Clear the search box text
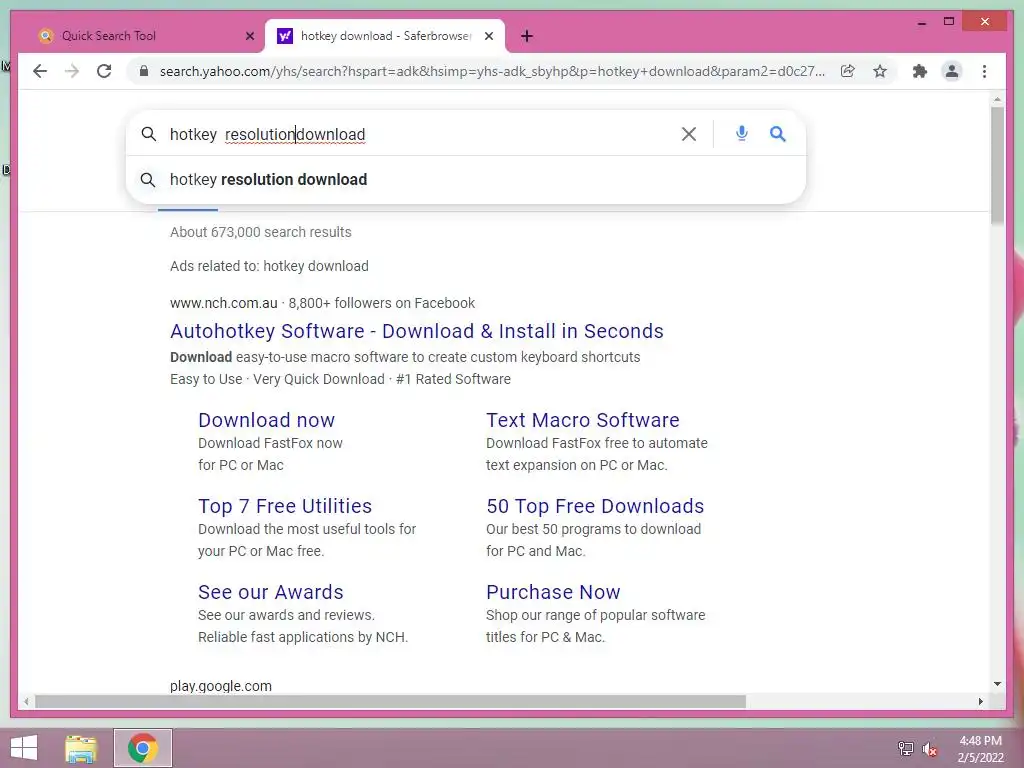 688,134
